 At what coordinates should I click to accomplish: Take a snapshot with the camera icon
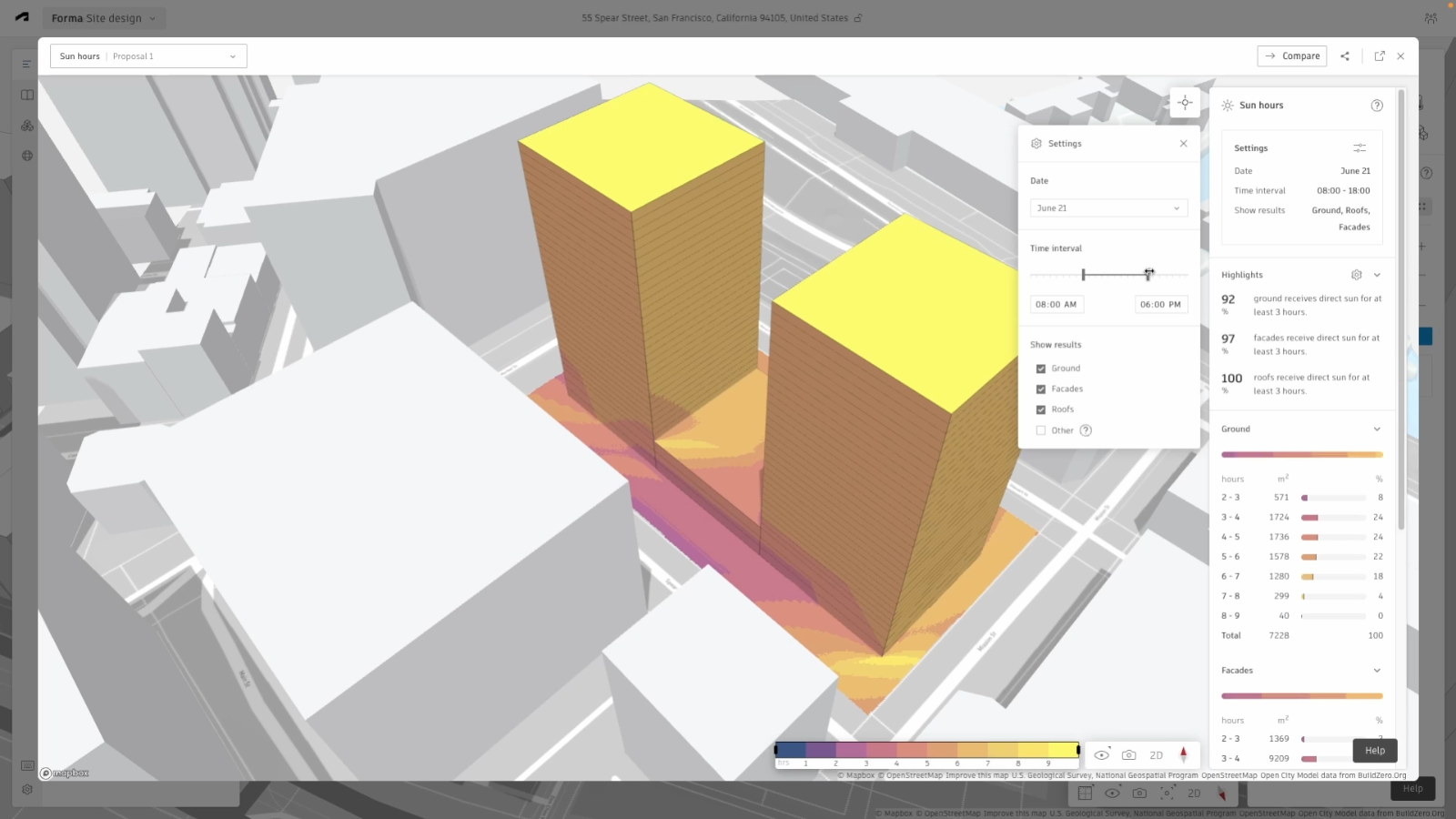coord(1129,754)
